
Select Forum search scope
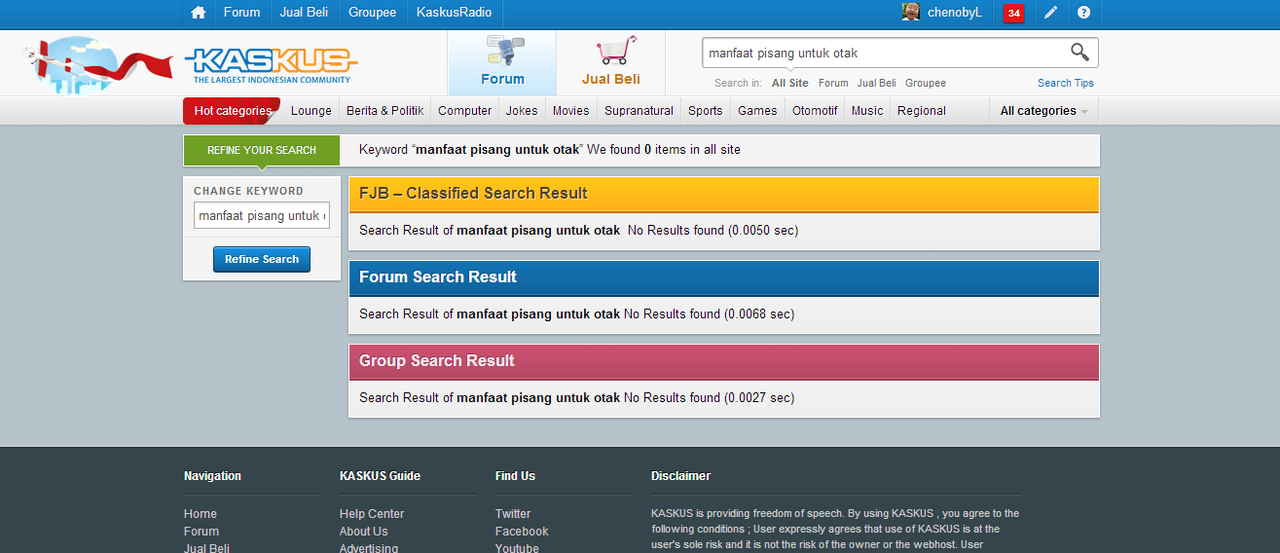(833, 83)
